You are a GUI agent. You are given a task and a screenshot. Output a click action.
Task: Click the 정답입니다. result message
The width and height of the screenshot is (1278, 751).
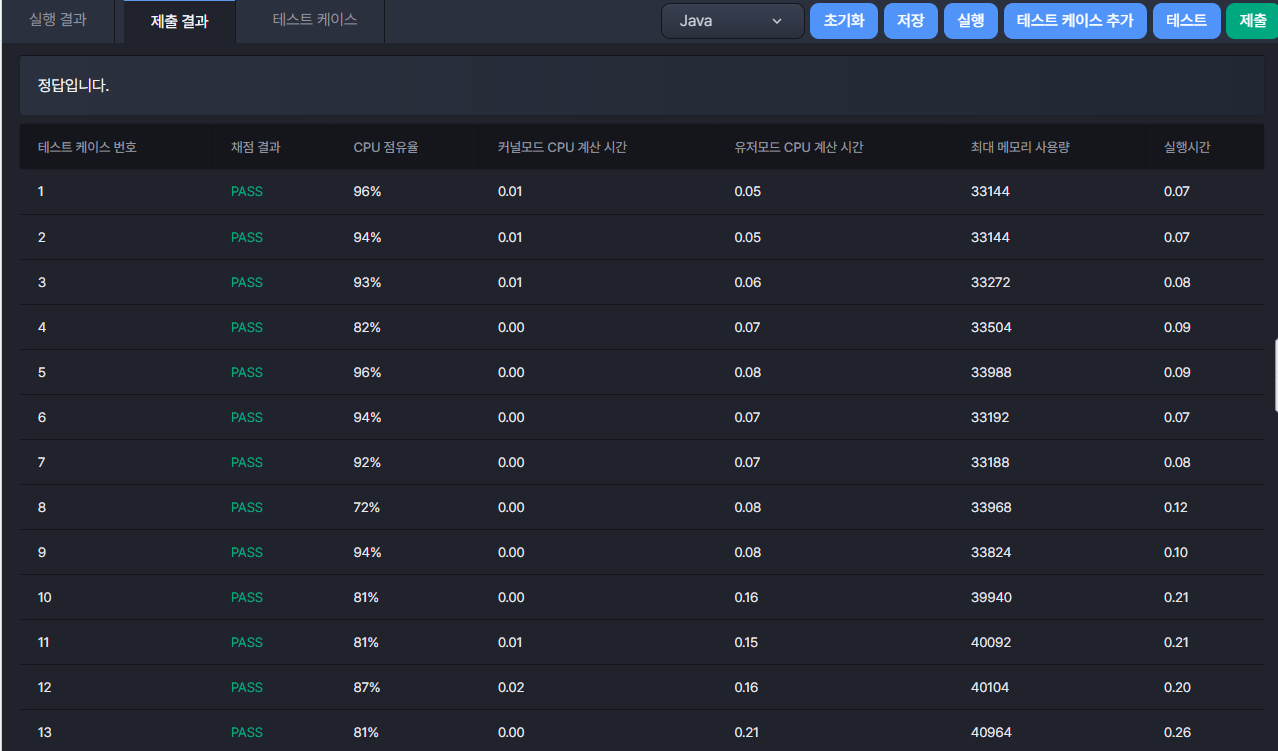73,86
